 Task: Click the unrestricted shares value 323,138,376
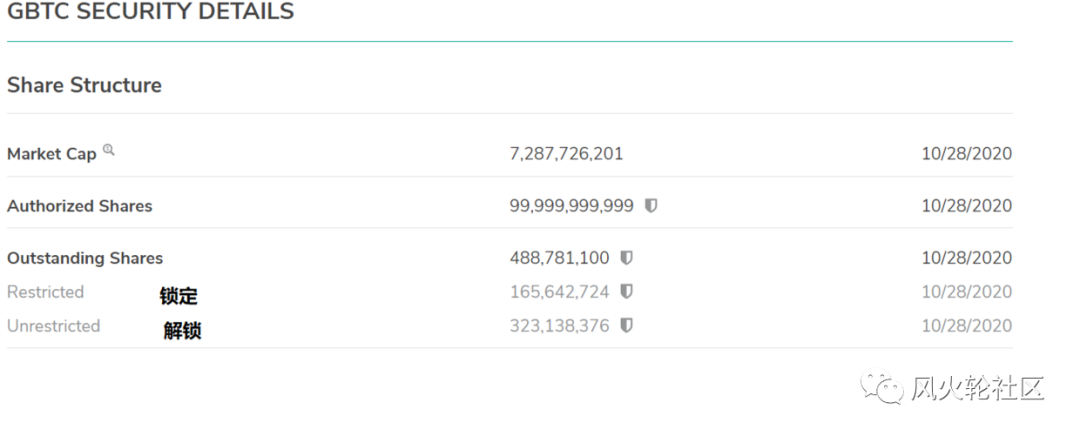pyautogui.click(x=559, y=326)
